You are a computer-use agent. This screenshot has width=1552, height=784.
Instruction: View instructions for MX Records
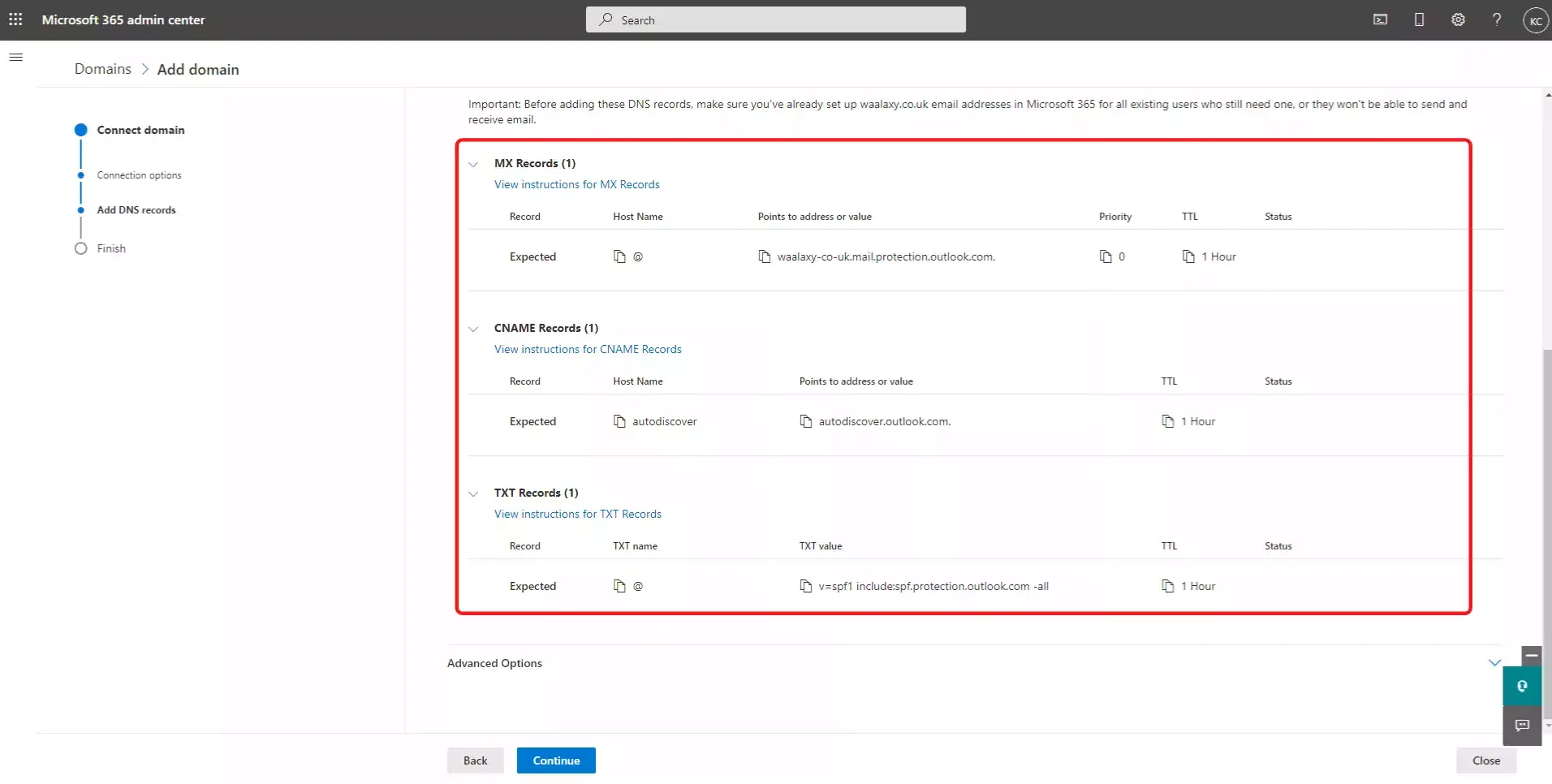[x=576, y=184]
